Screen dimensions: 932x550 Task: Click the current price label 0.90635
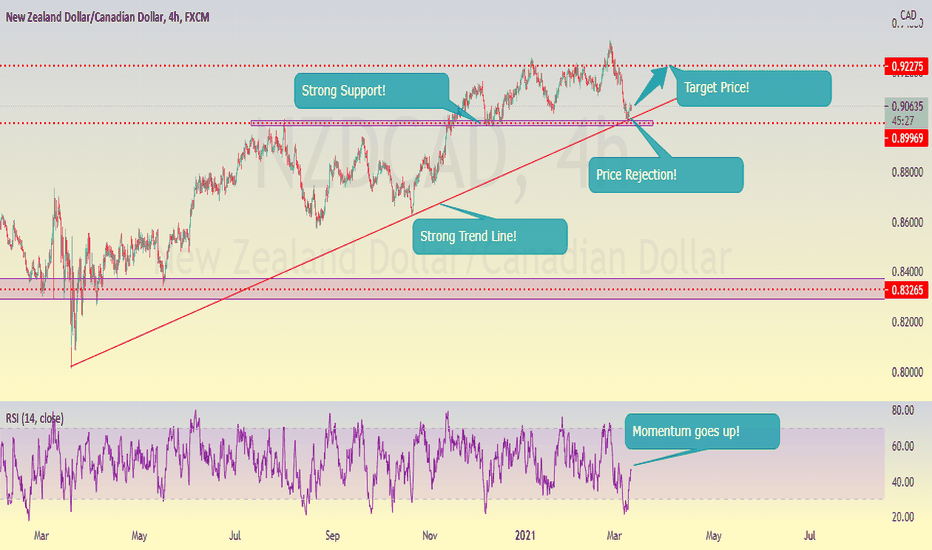[x=906, y=106]
